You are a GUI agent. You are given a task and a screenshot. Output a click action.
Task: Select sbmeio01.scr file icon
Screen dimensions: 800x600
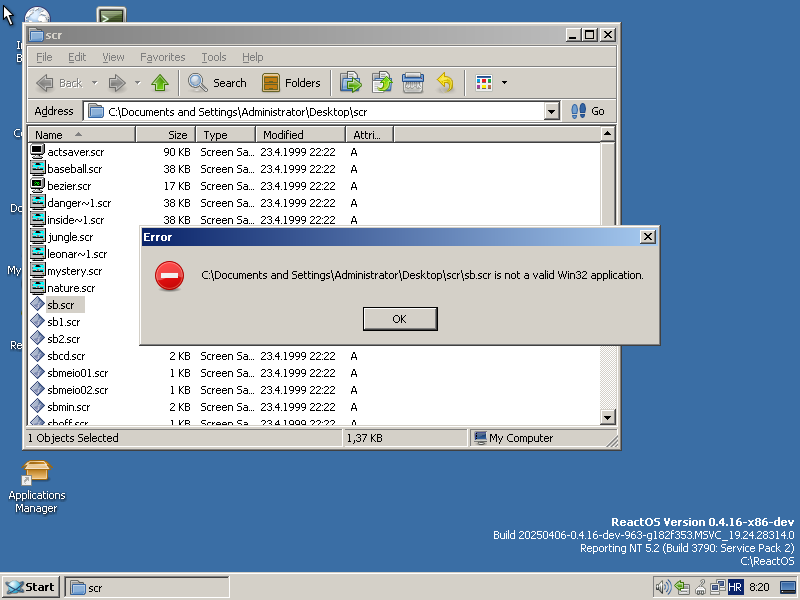(x=37, y=372)
